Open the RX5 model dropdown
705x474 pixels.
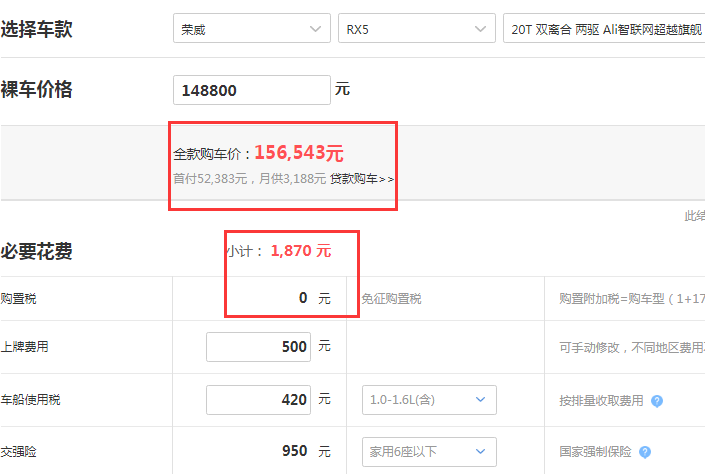tap(417, 28)
